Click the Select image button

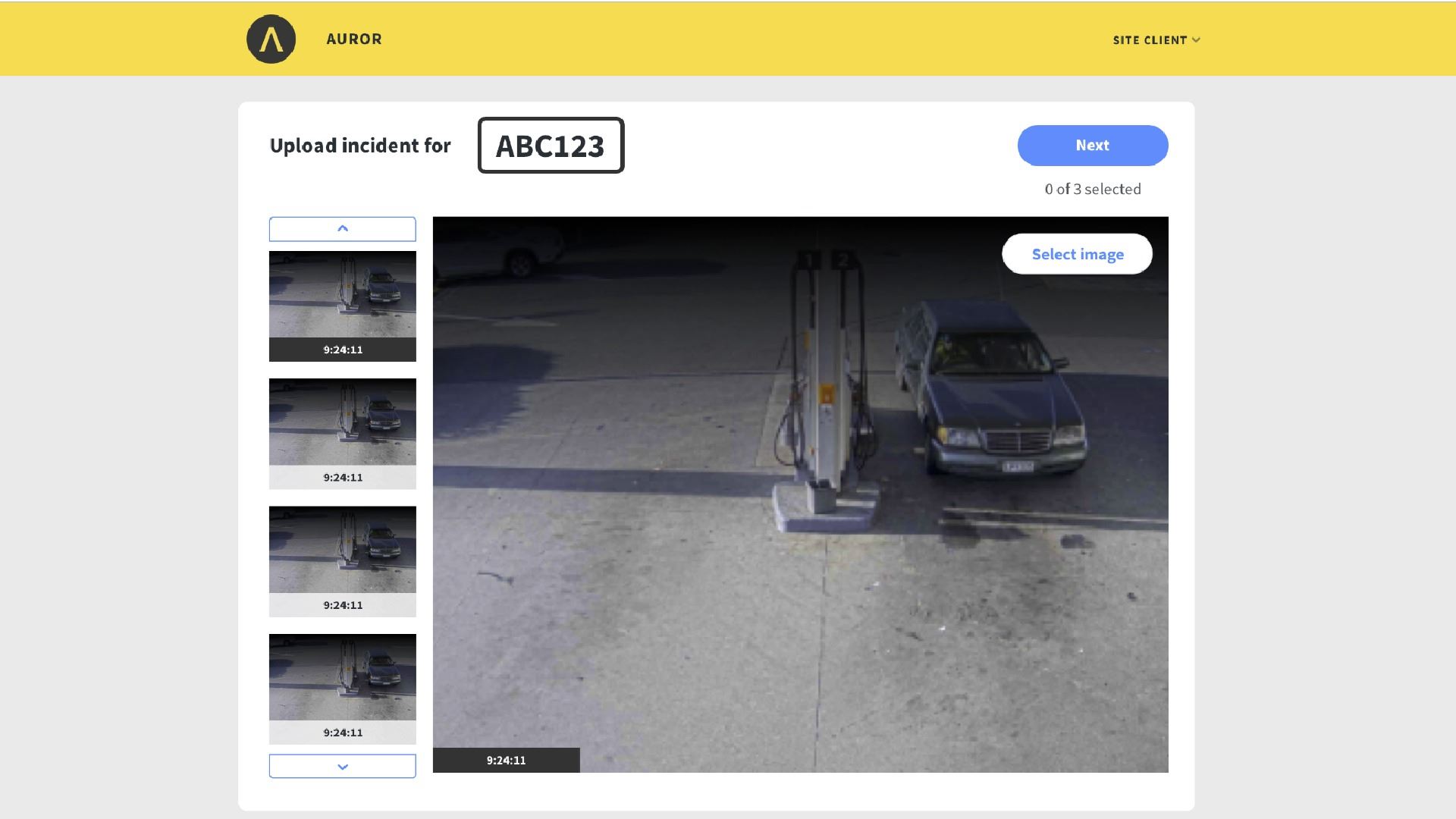pyautogui.click(x=1078, y=254)
